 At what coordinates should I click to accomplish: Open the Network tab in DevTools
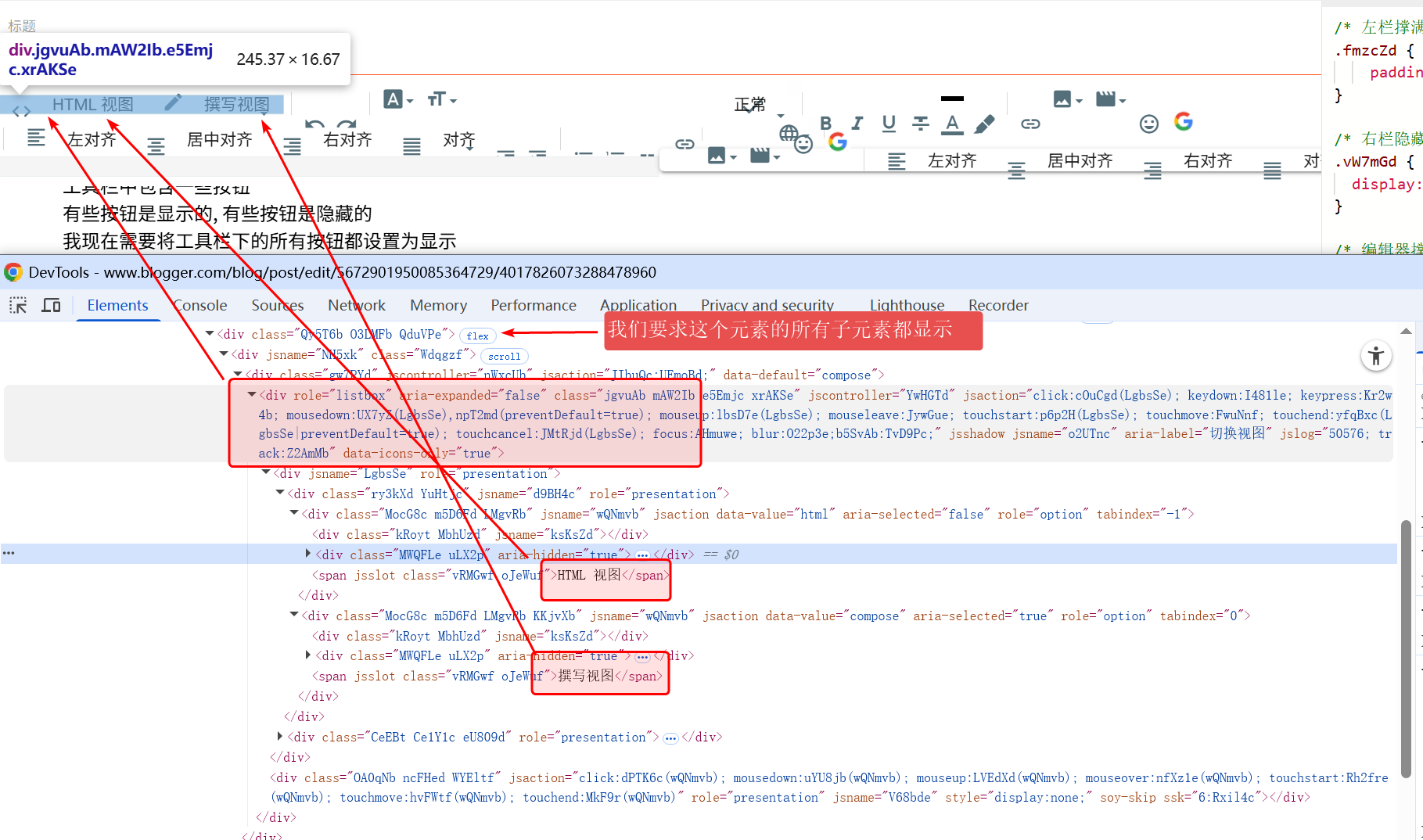[x=356, y=305]
